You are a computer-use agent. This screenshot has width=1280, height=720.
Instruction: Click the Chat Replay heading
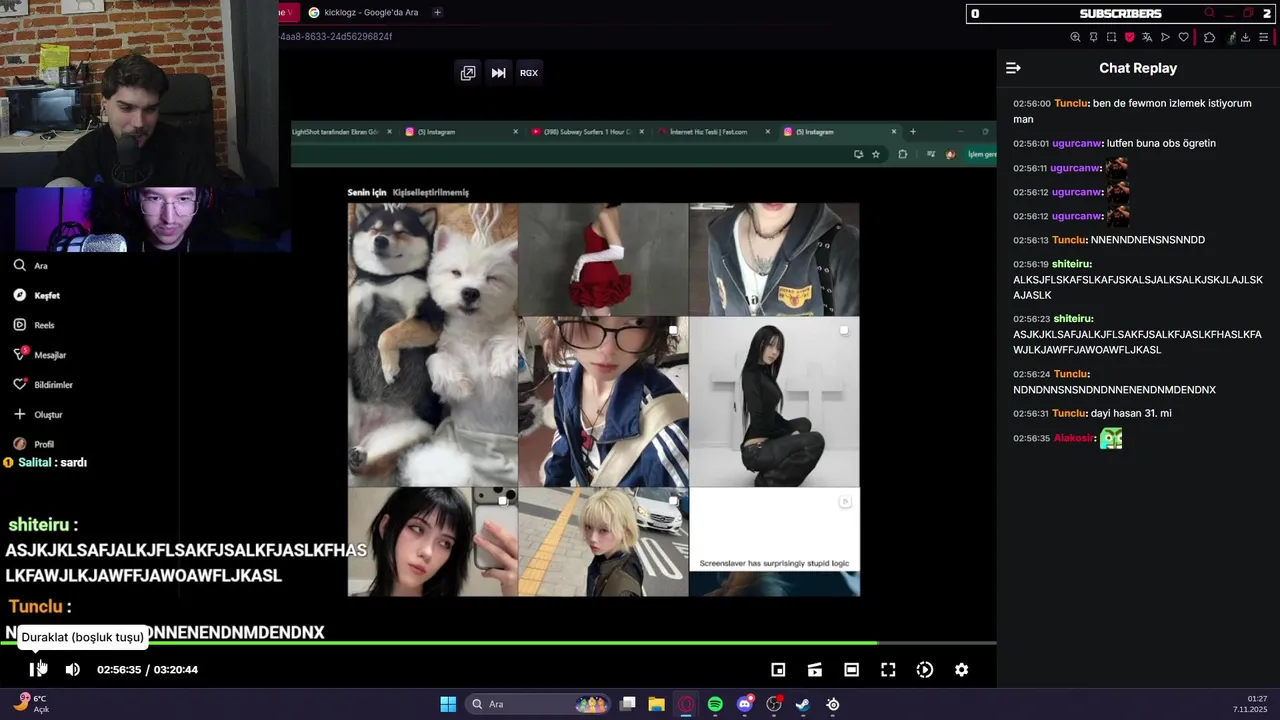[x=1138, y=68]
